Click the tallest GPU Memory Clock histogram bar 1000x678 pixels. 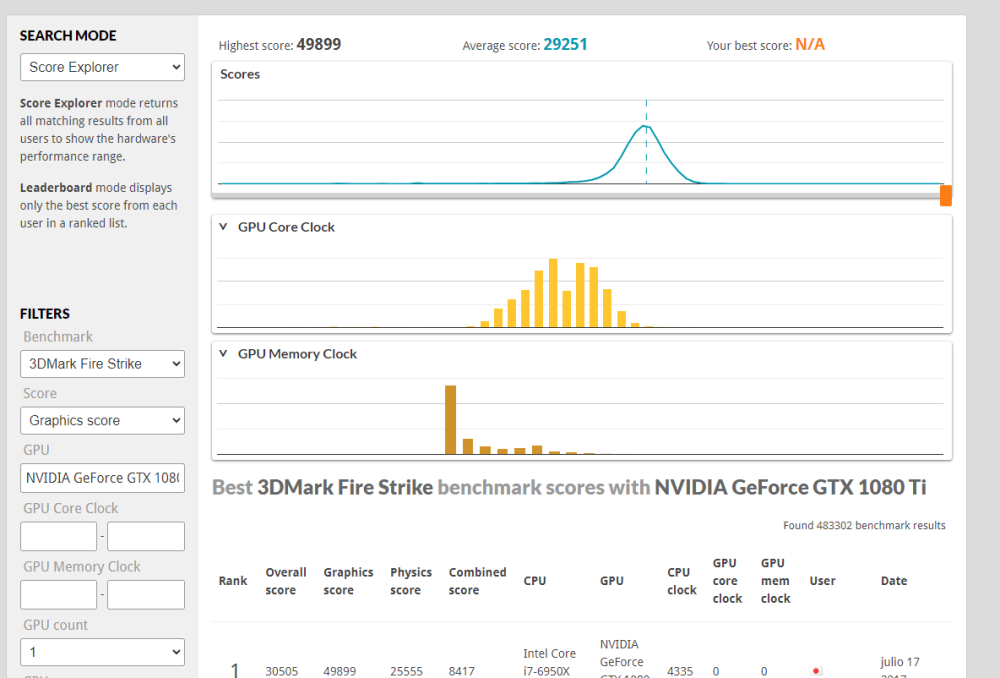450,420
